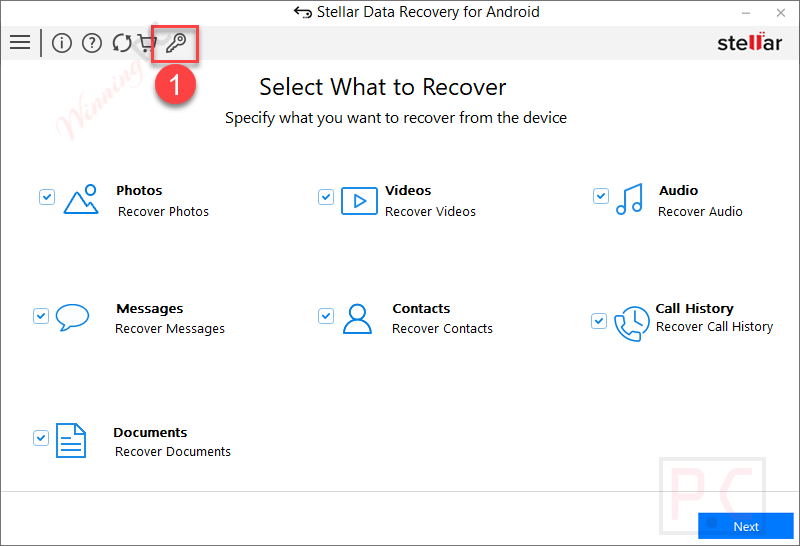Uncheck the Photos checkbox
The width and height of the screenshot is (800, 546).
pos(47,196)
